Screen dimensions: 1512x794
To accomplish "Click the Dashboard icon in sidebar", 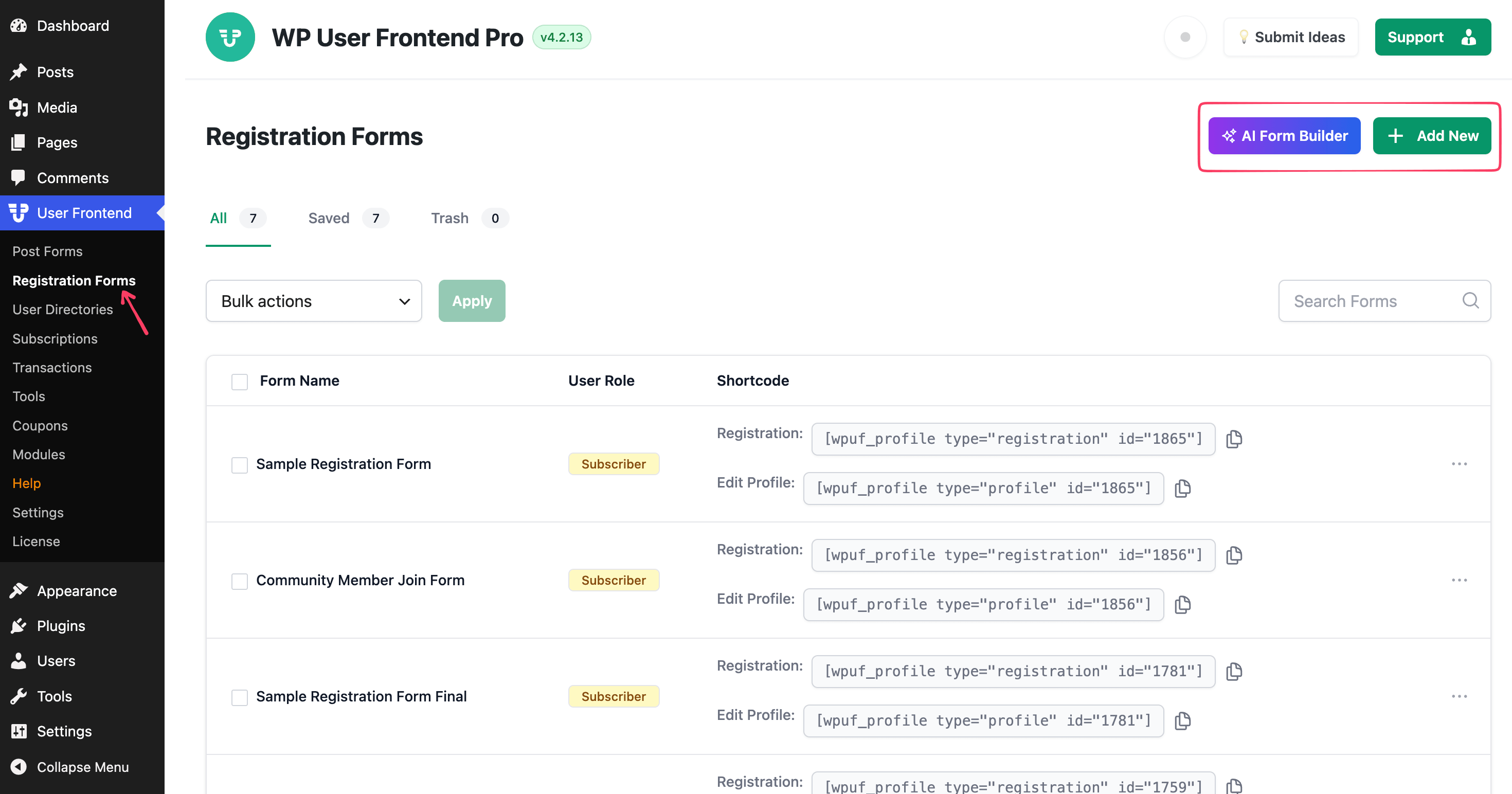I will (19, 26).
